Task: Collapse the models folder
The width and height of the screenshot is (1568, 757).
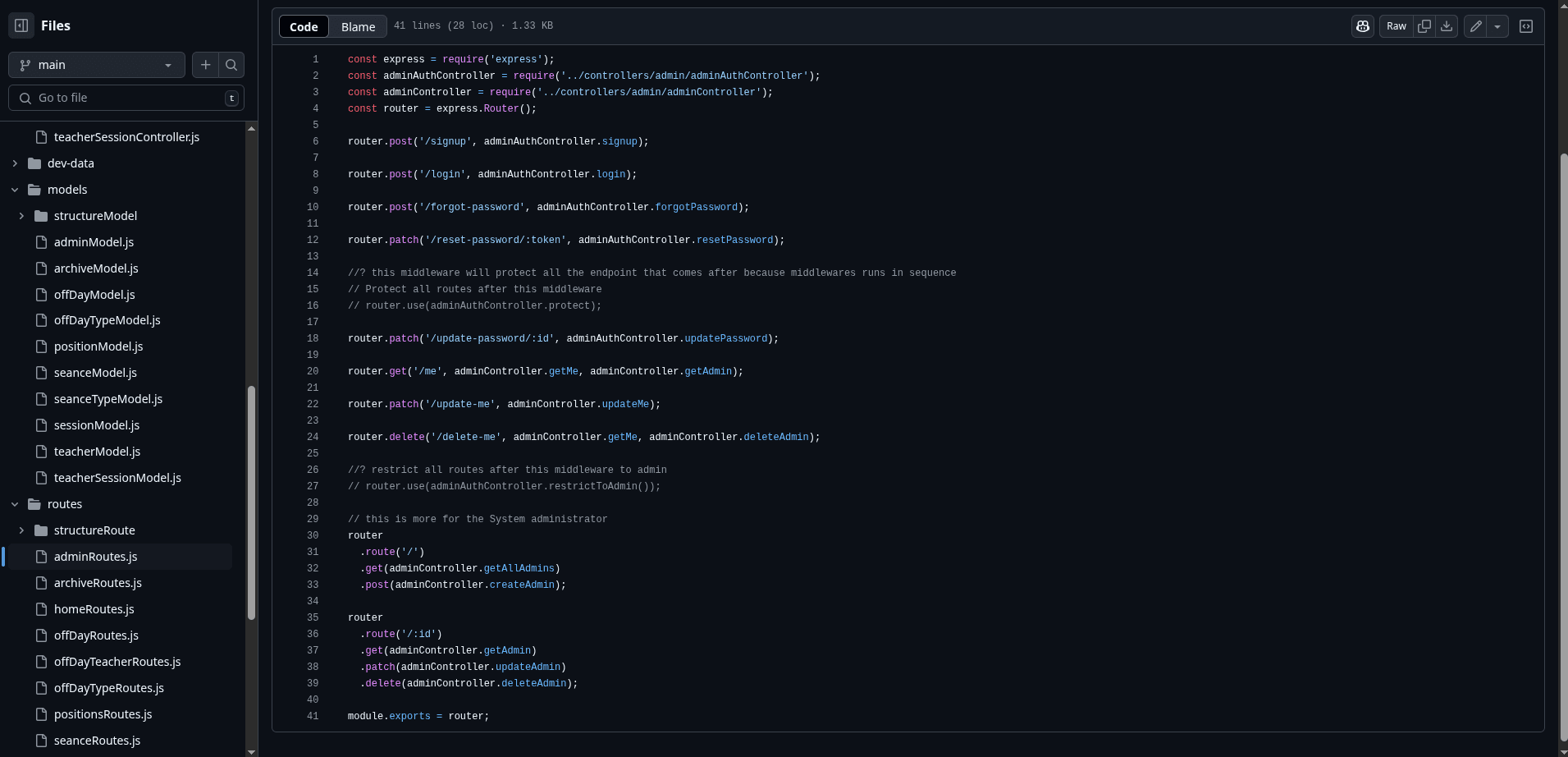Action: point(15,190)
